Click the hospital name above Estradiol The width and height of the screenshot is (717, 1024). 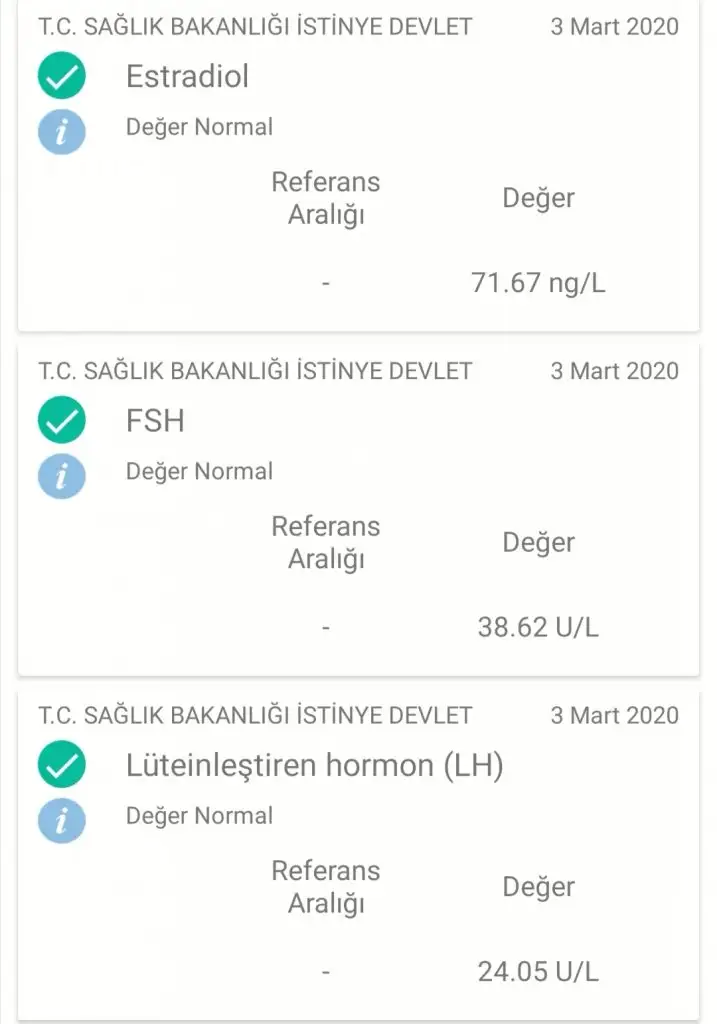click(x=255, y=26)
